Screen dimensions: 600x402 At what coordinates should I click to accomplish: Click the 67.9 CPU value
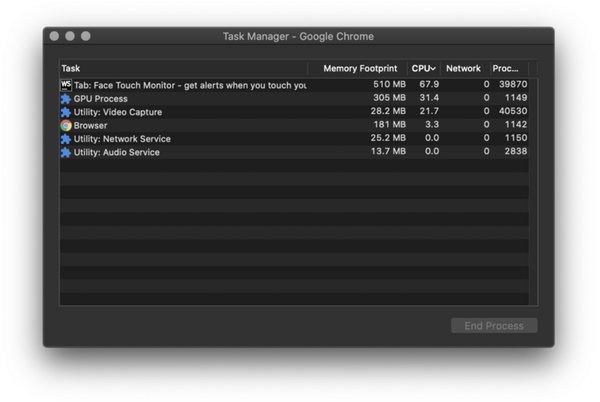tap(429, 84)
